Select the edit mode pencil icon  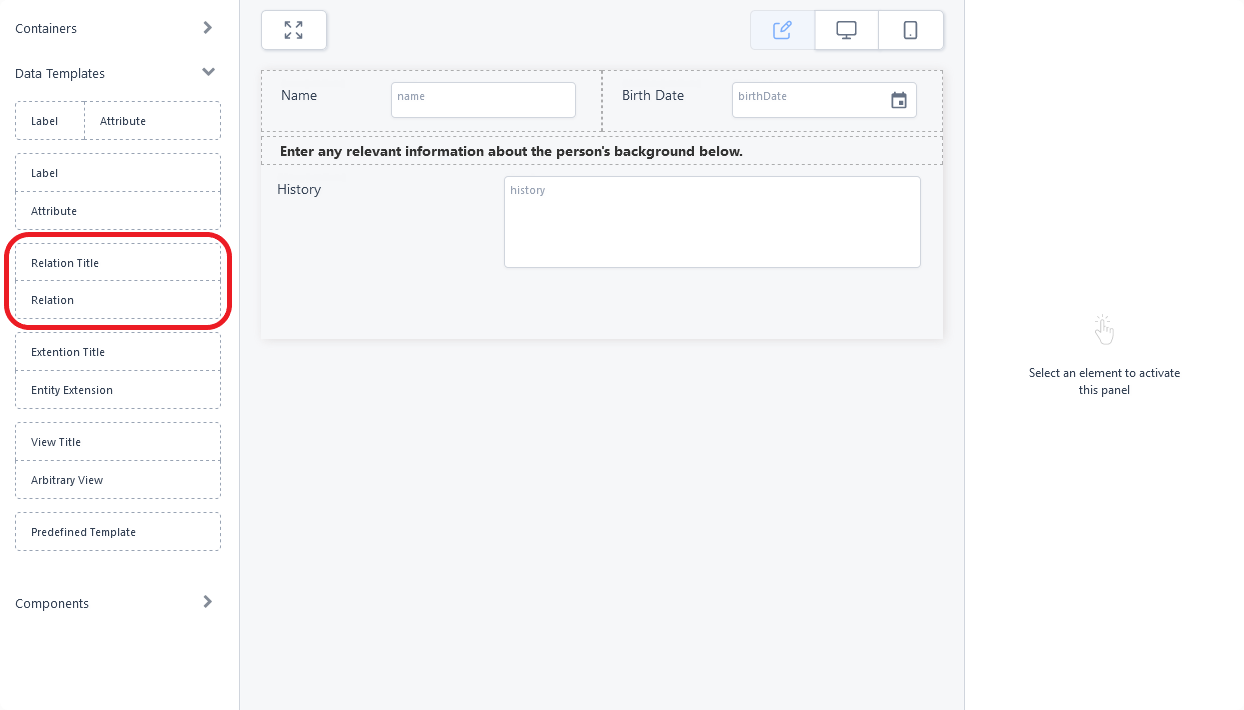782,30
